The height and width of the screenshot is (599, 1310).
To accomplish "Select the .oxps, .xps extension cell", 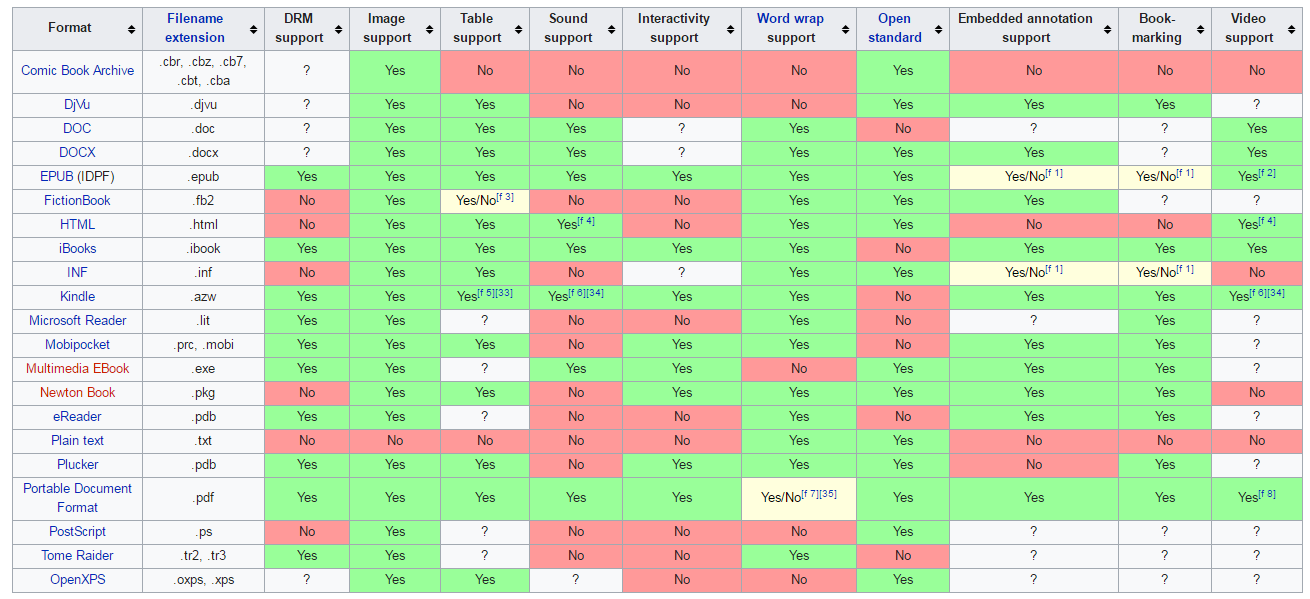I will click(x=204, y=580).
